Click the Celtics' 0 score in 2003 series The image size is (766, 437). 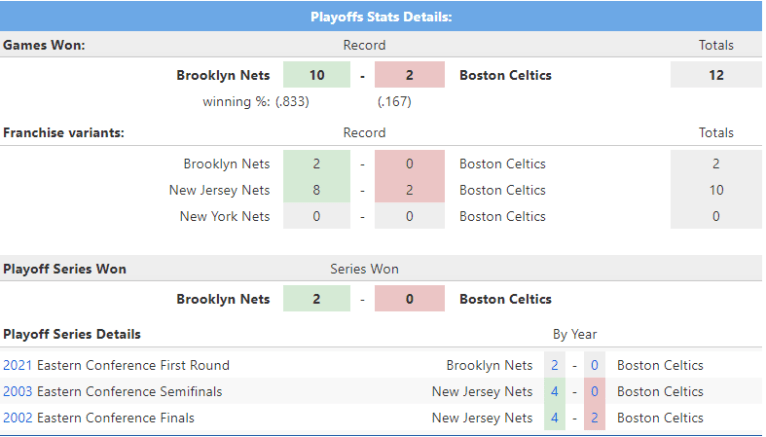595,391
